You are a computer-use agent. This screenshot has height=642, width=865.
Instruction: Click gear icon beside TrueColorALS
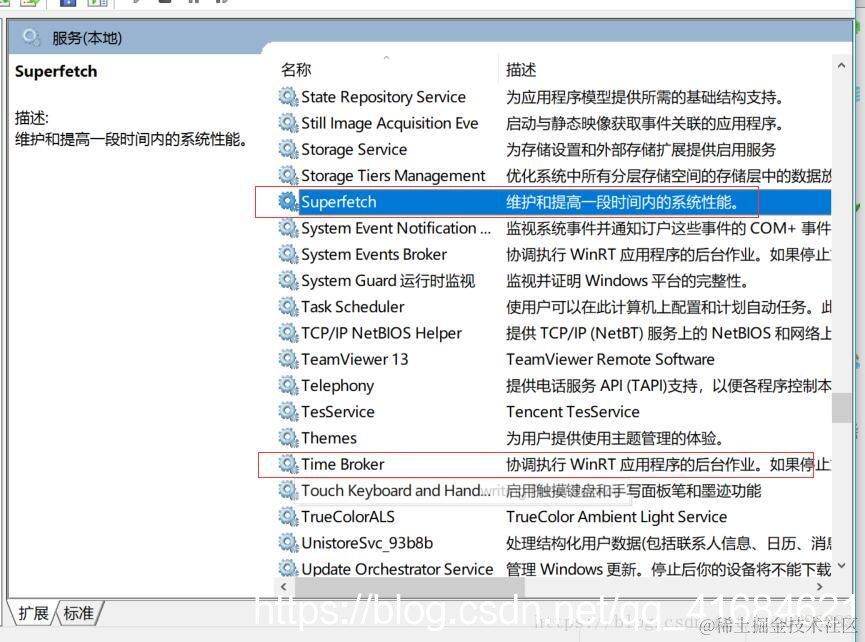(x=288, y=517)
